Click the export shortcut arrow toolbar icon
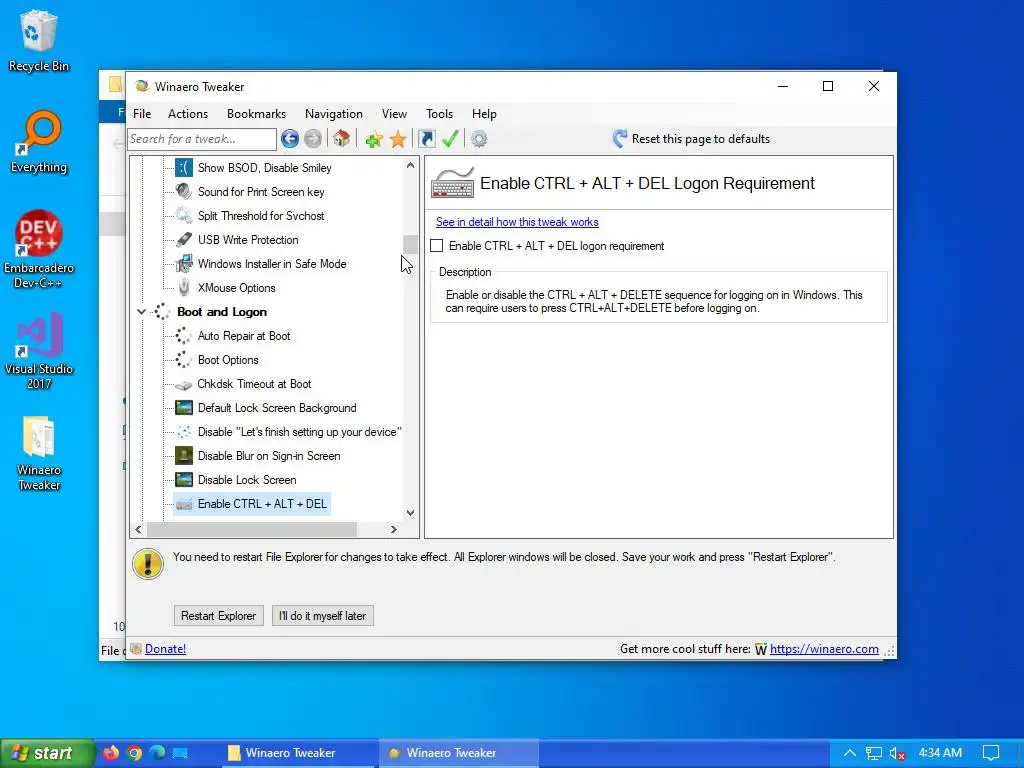The height and width of the screenshot is (768, 1024). click(426, 138)
